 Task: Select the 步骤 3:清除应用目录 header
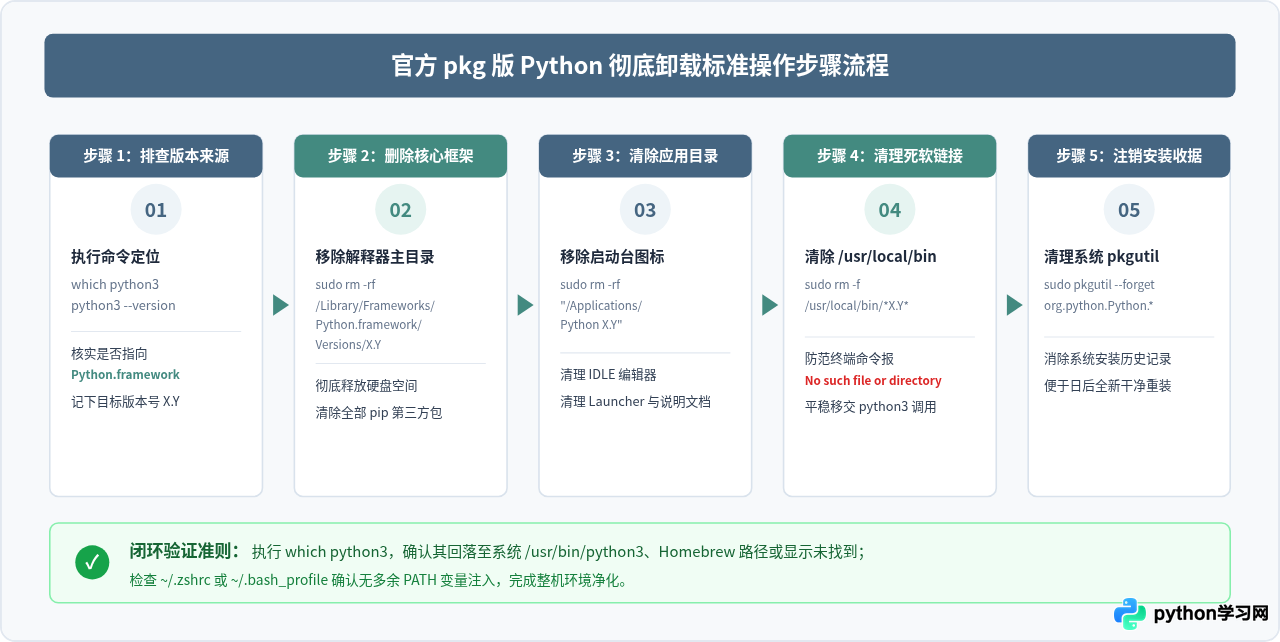pyautogui.click(x=645, y=156)
